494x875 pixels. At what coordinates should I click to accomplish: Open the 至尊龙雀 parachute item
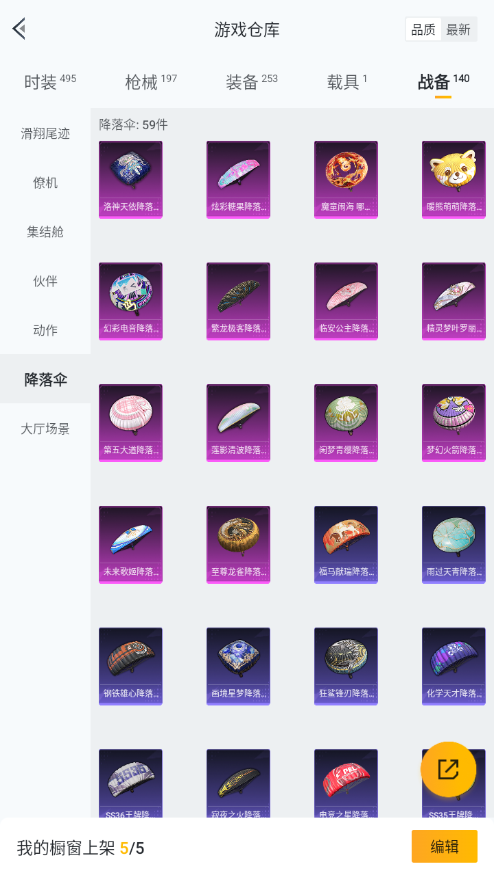pyautogui.click(x=238, y=545)
